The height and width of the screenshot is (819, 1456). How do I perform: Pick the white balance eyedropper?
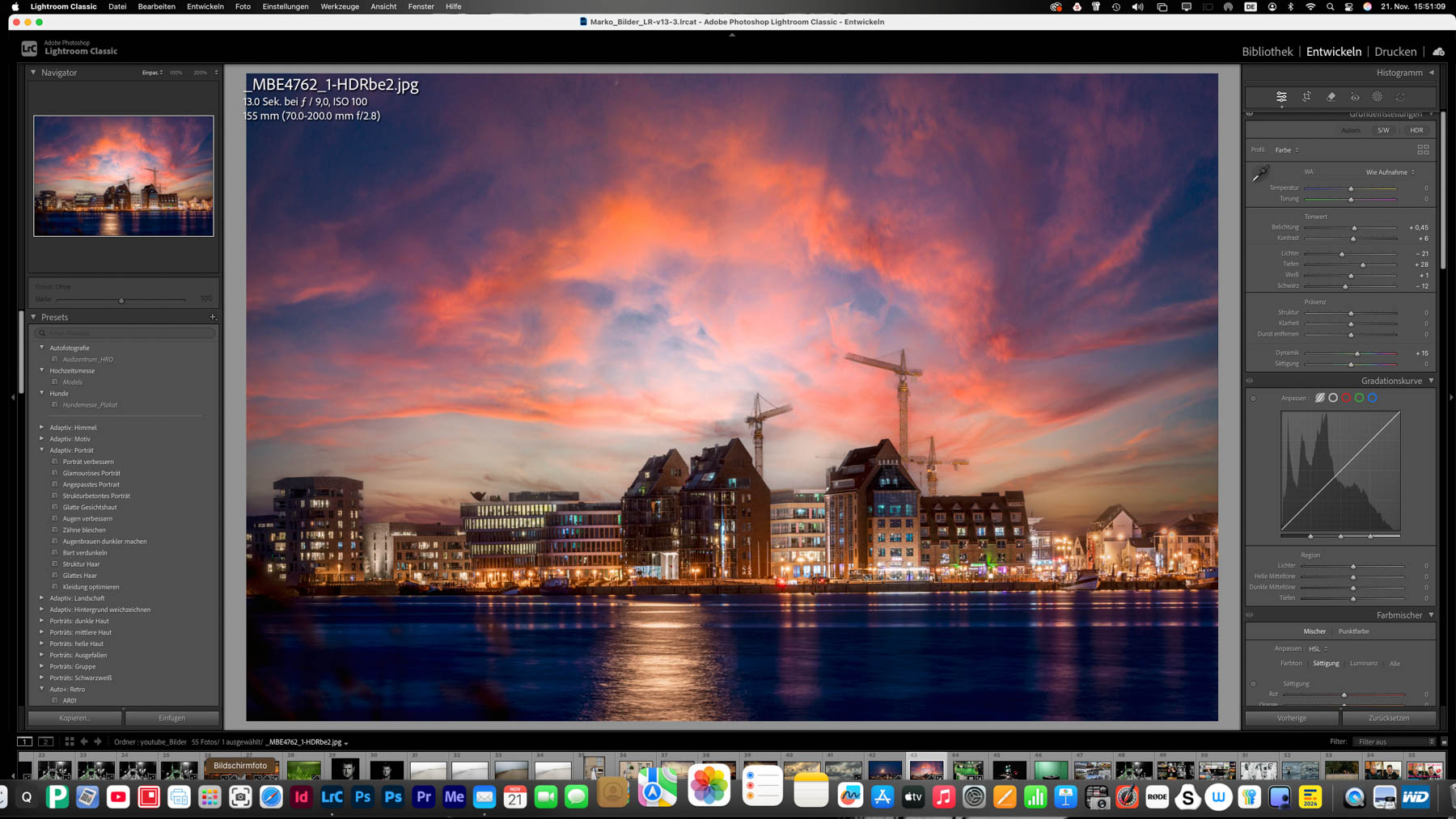click(x=1260, y=174)
